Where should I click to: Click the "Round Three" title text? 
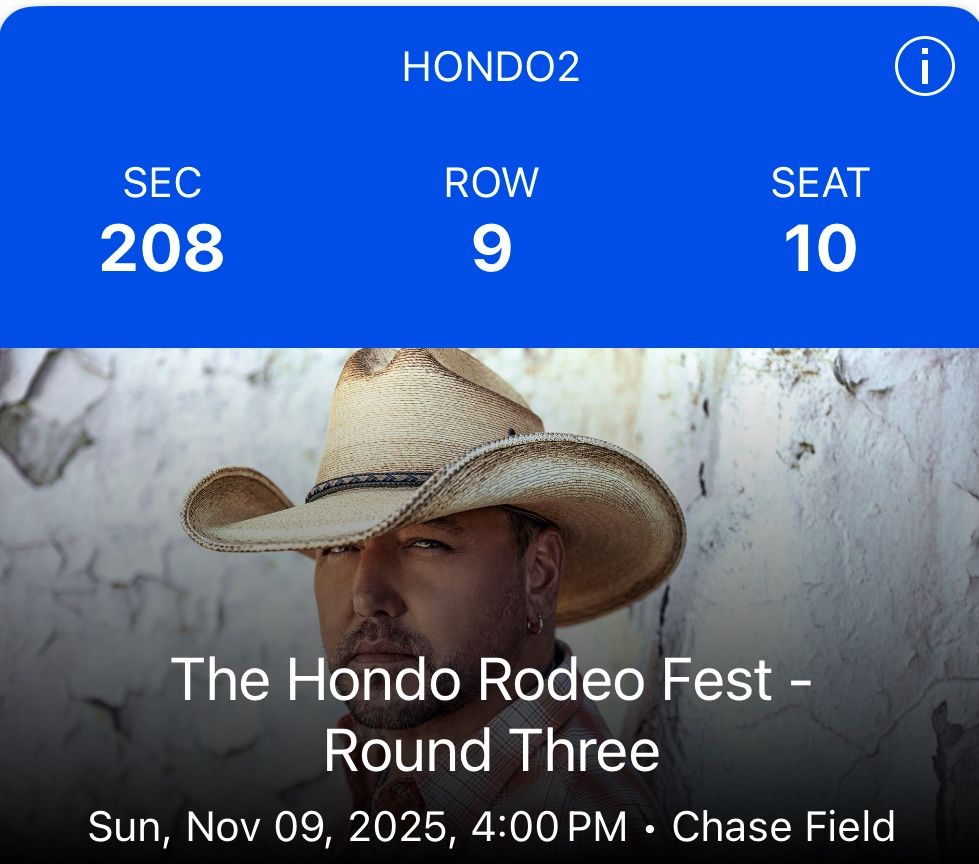pos(491,751)
